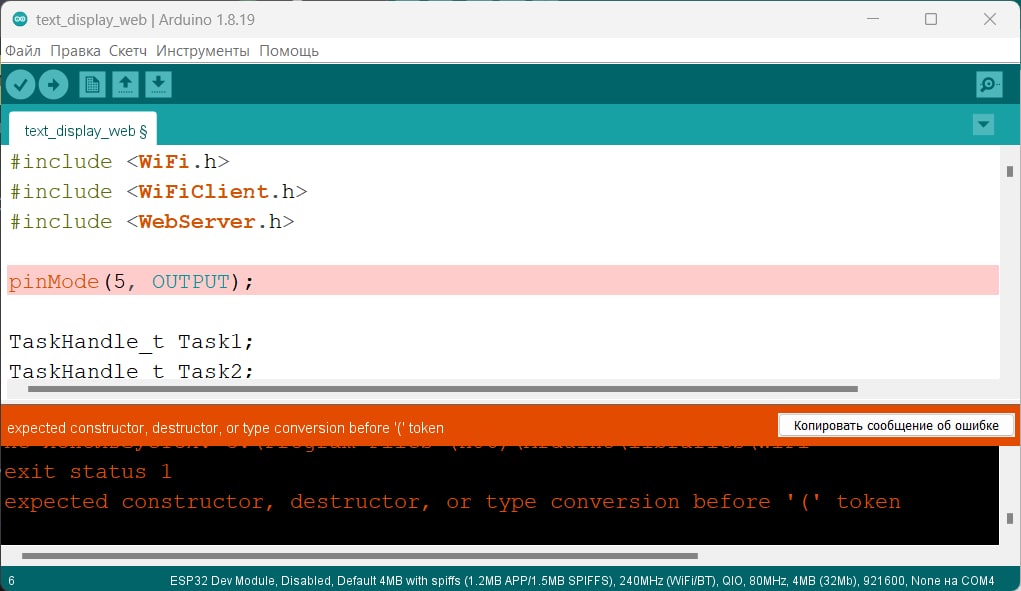This screenshot has height=591, width=1021.
Task: Expand the tab options dropdown arrow
Action: coord(983,124)
